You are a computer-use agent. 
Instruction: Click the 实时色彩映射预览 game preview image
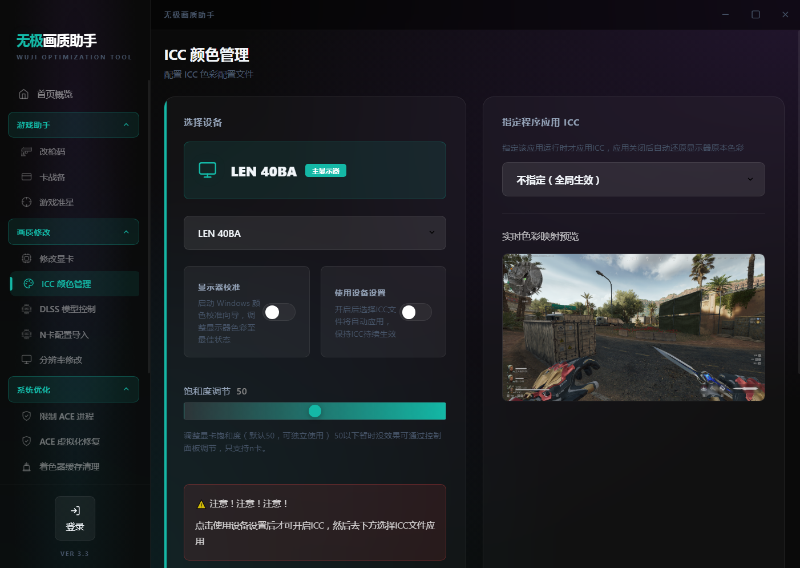coord(633,327)
